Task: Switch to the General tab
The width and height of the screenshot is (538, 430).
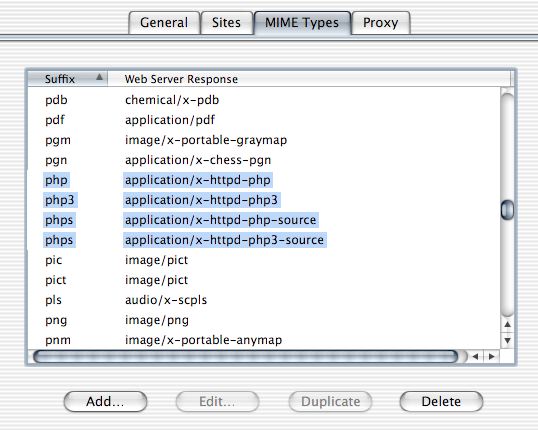Action: point(164,23)
